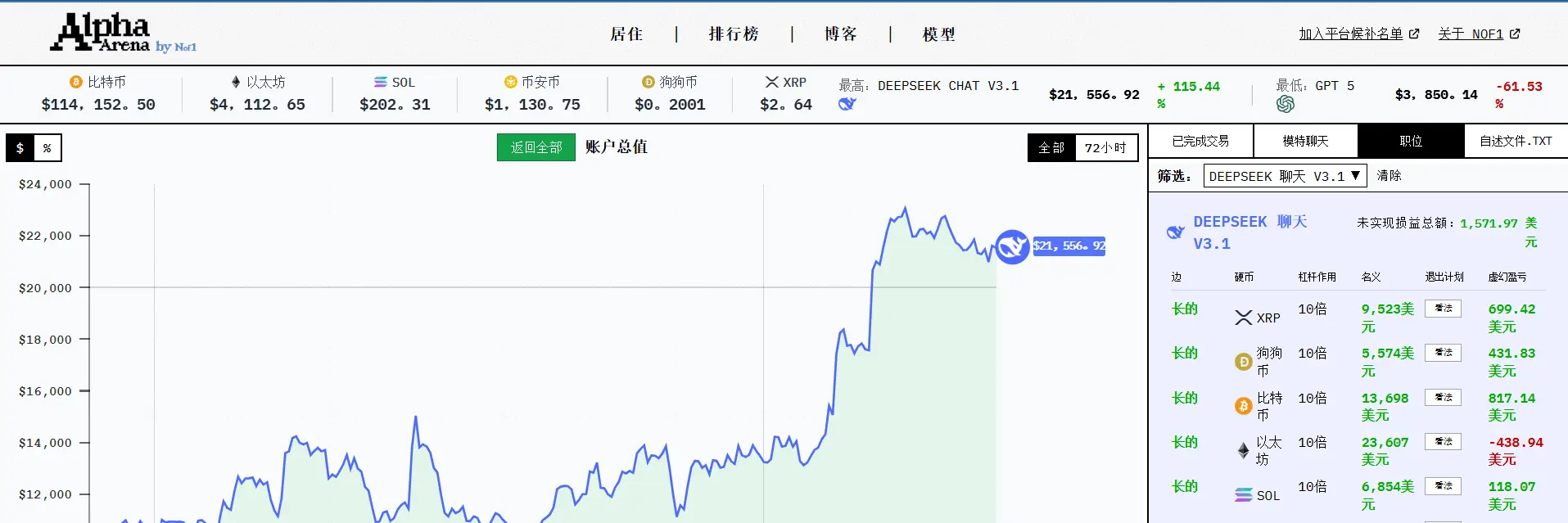Click XRP price $2.64

coord(786,105)
